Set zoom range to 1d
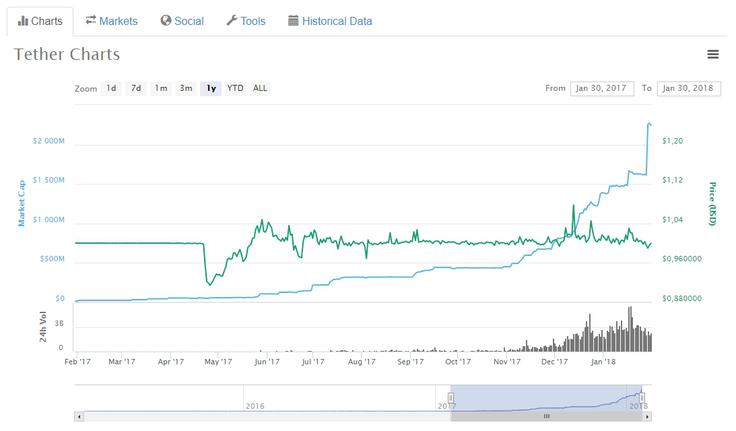Image resolution: width=736 pixels, height=431 pixels. point(111,88)
